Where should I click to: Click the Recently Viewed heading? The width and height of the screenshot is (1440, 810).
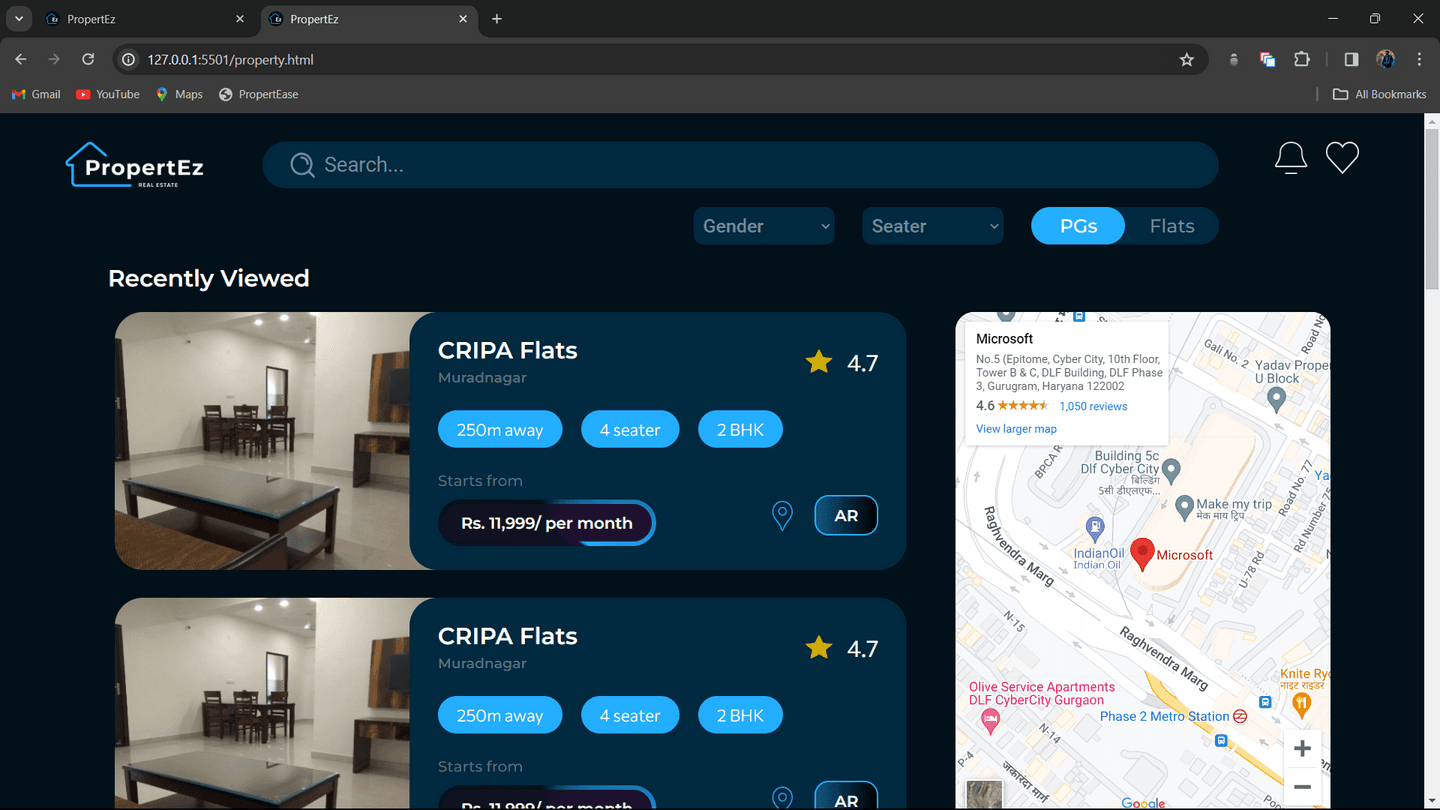click(208, 278)
